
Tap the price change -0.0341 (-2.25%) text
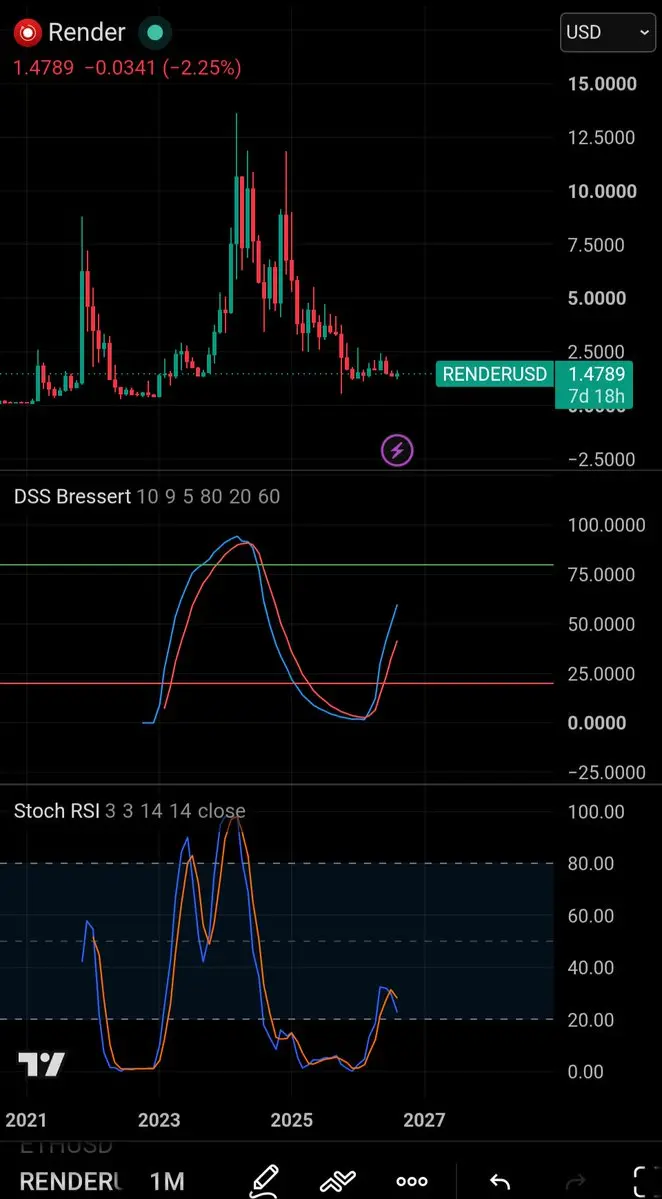coord(163,68)
